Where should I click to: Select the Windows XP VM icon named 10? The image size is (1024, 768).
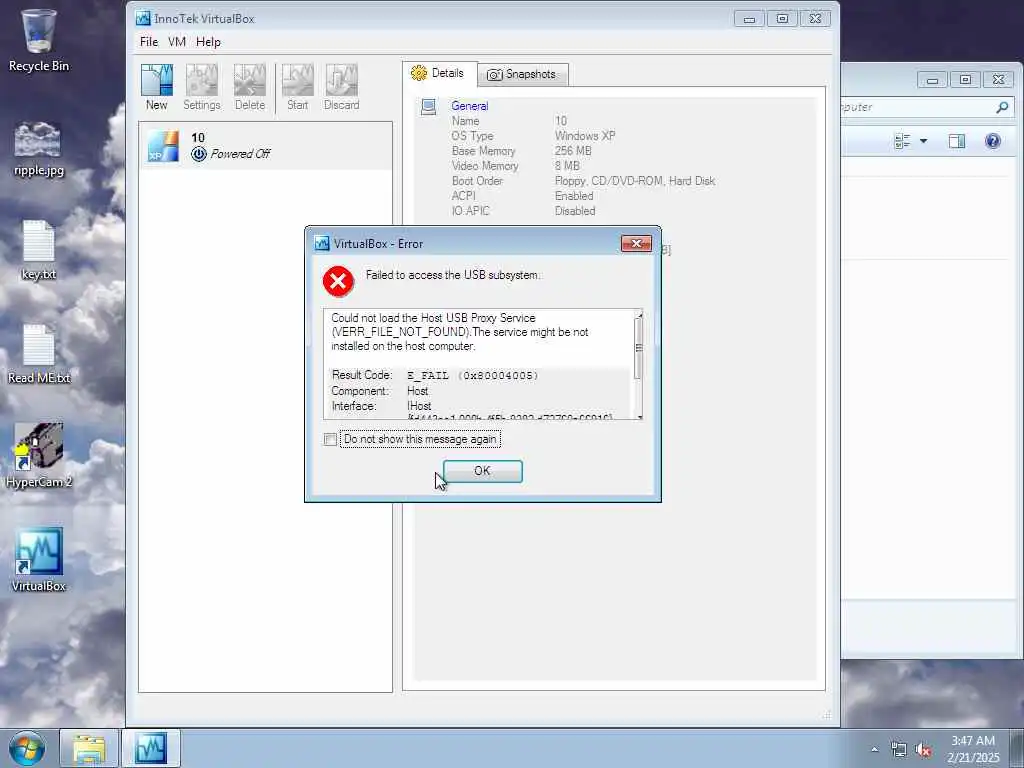click(x=163, y=146)
